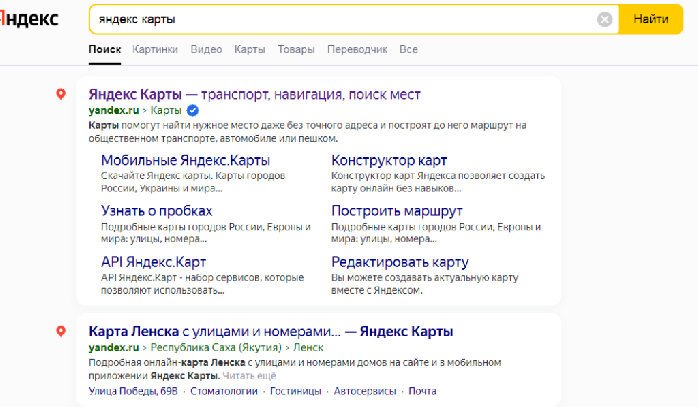Click the description Вы можете создавать актуальную карту

[x=425, y=284]
